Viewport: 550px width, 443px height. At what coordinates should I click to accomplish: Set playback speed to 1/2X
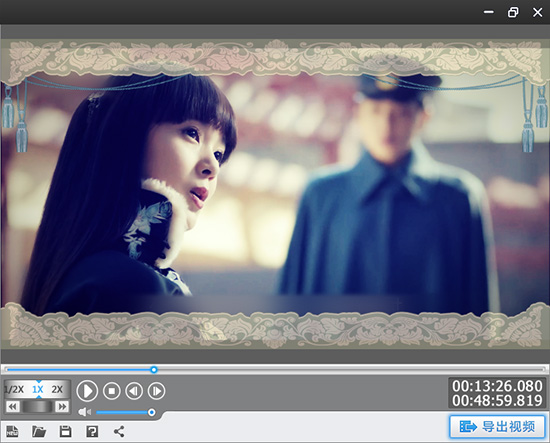[14, 389]
